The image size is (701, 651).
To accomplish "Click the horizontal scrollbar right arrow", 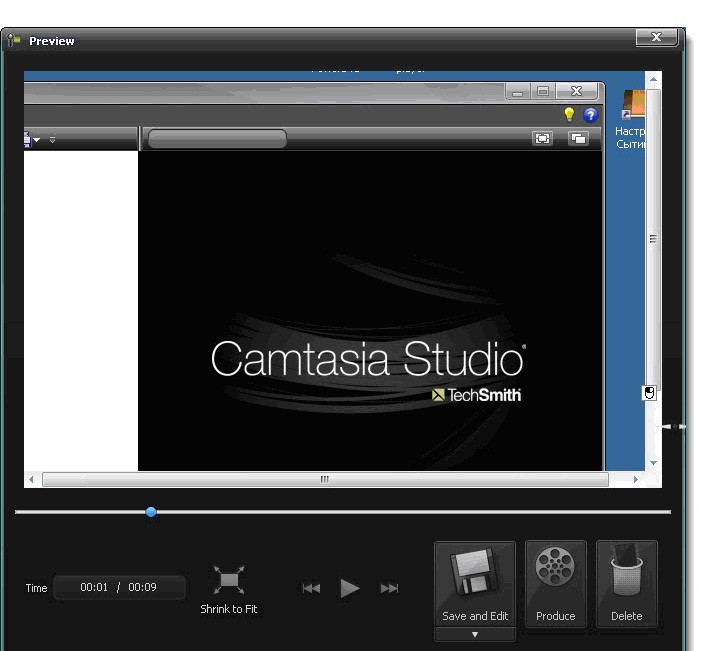I will pos(636,479).
